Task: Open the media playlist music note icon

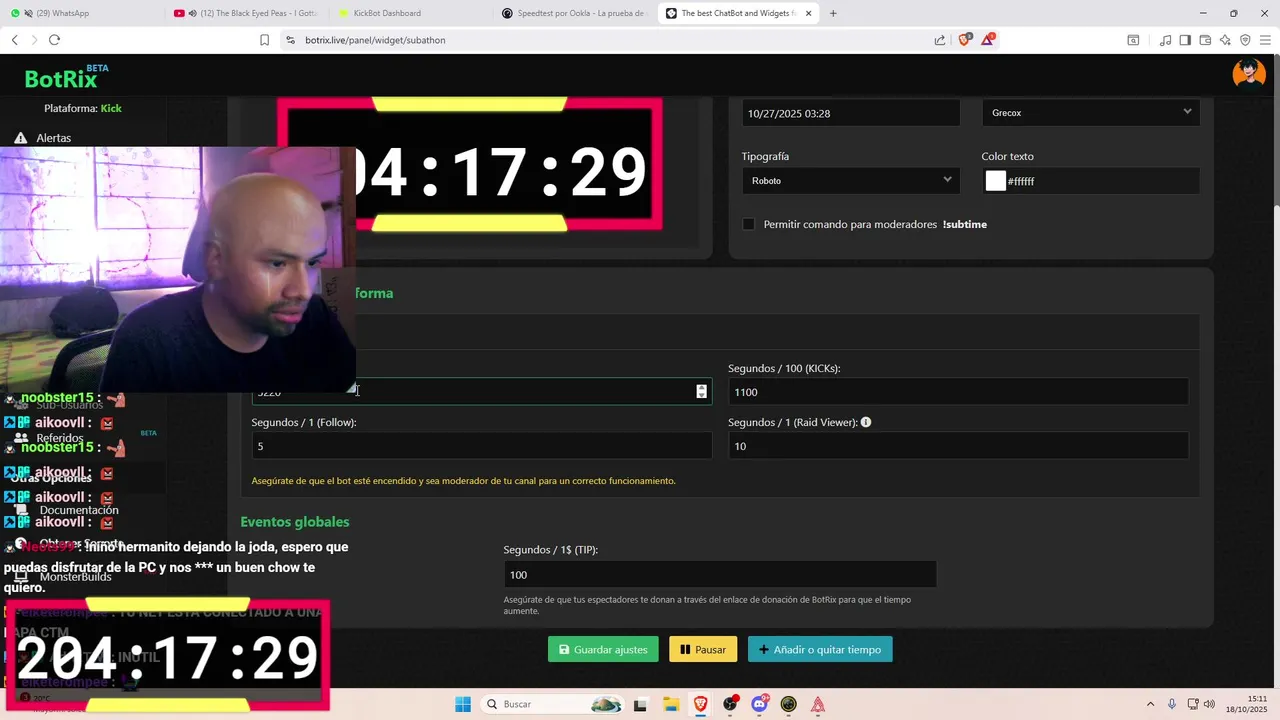Action: click(x=1165, y=40)
